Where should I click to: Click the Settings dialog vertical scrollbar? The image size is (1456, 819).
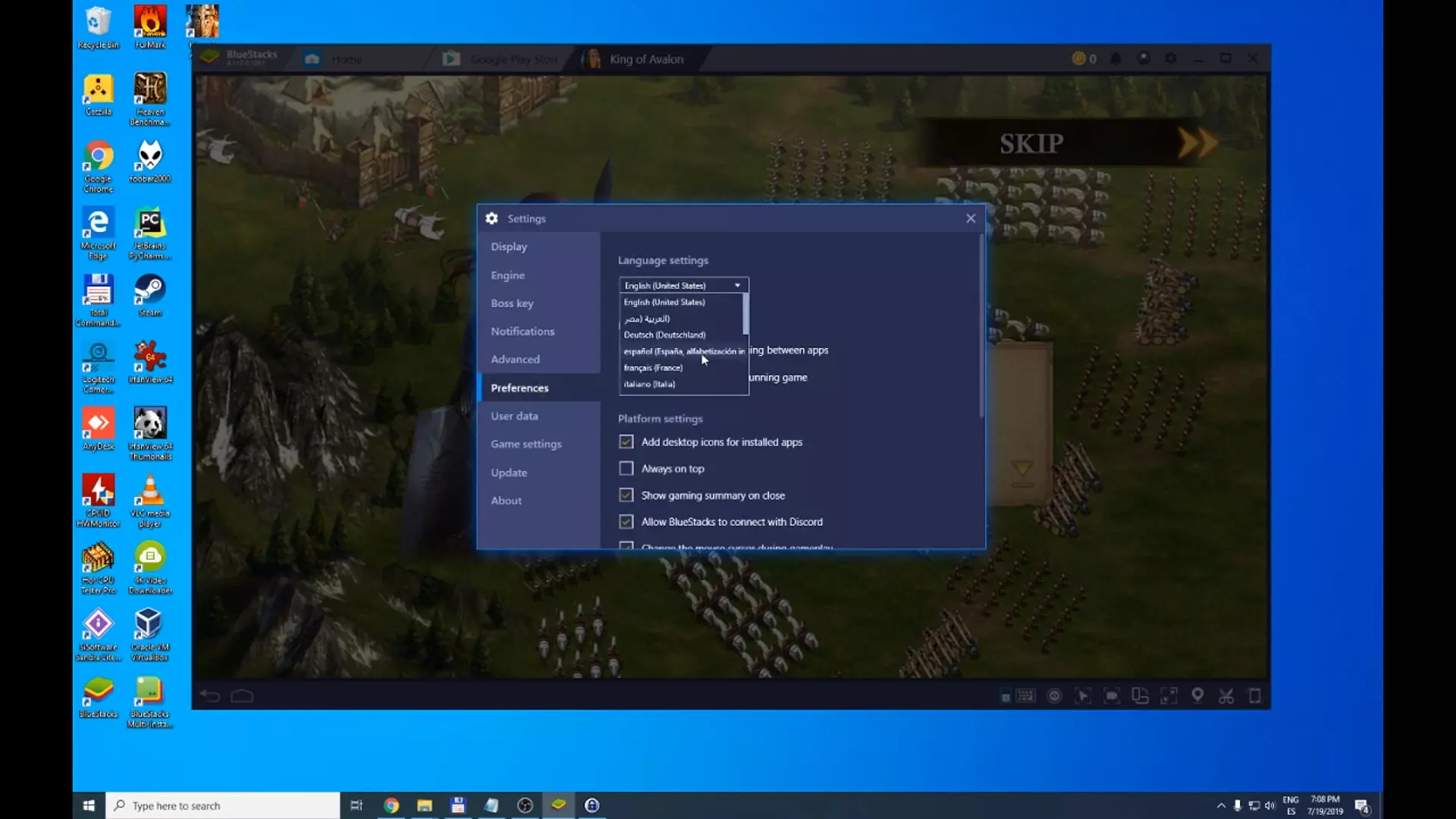pos(981,326)
